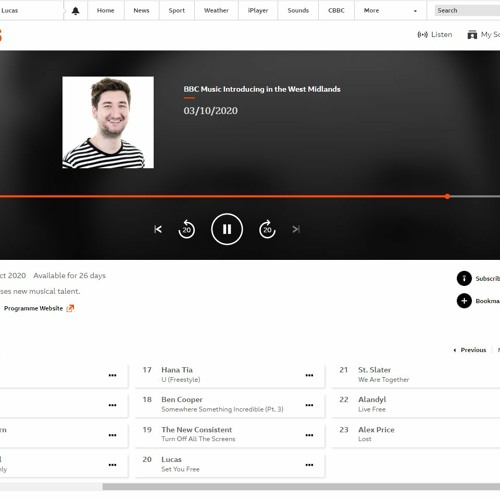Open BBC Music Introducing in the West Midlands title

coord(262,89)
